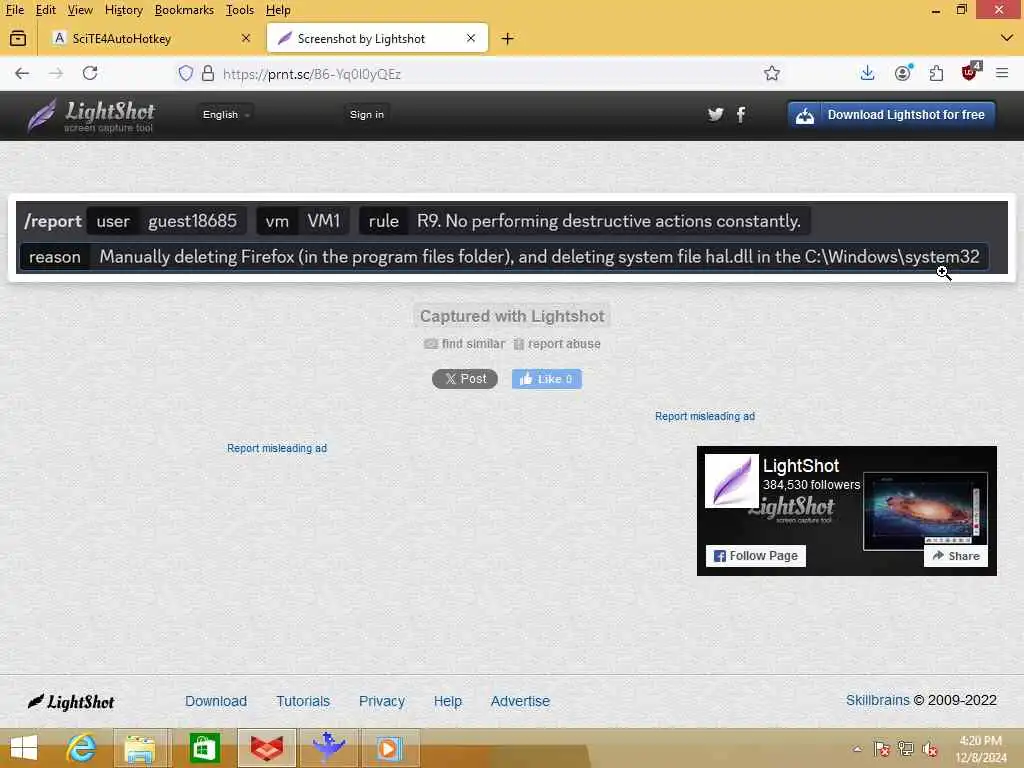Open the Tools menu
Screen dimensions: 1024x768
240,10
